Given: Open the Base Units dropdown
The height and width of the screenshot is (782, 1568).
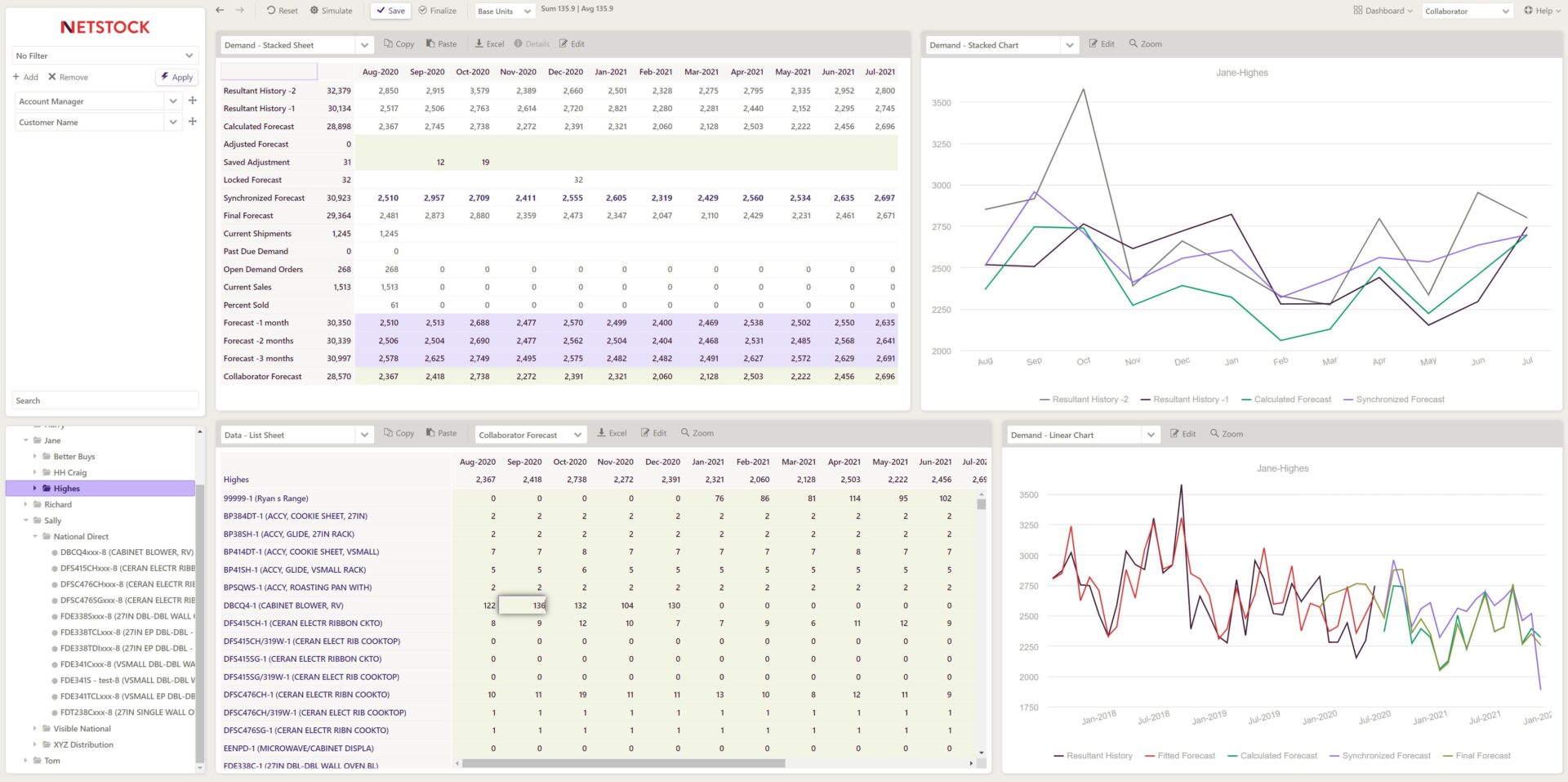Looking at the screenshot, I should pyautogui.click(x=505, y=11).
